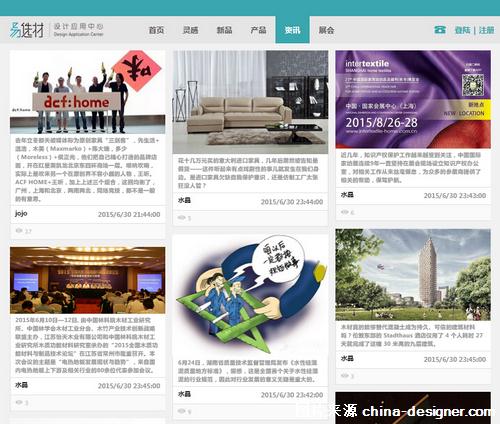Screen dimensions: 500x424
Task: Open the intertextile 2015/8/26-28 banner image
Action: coord(413,99)
